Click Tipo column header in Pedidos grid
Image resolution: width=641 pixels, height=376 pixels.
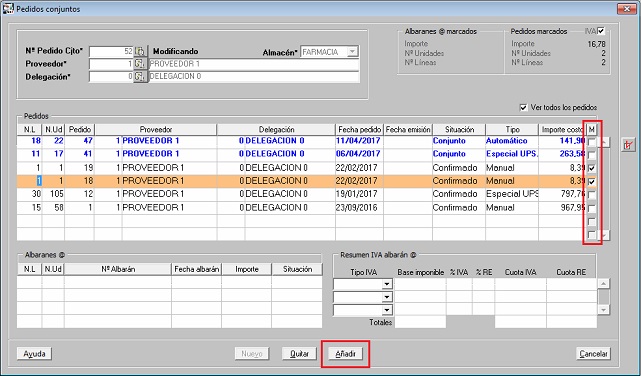click(x=512, y=130)
